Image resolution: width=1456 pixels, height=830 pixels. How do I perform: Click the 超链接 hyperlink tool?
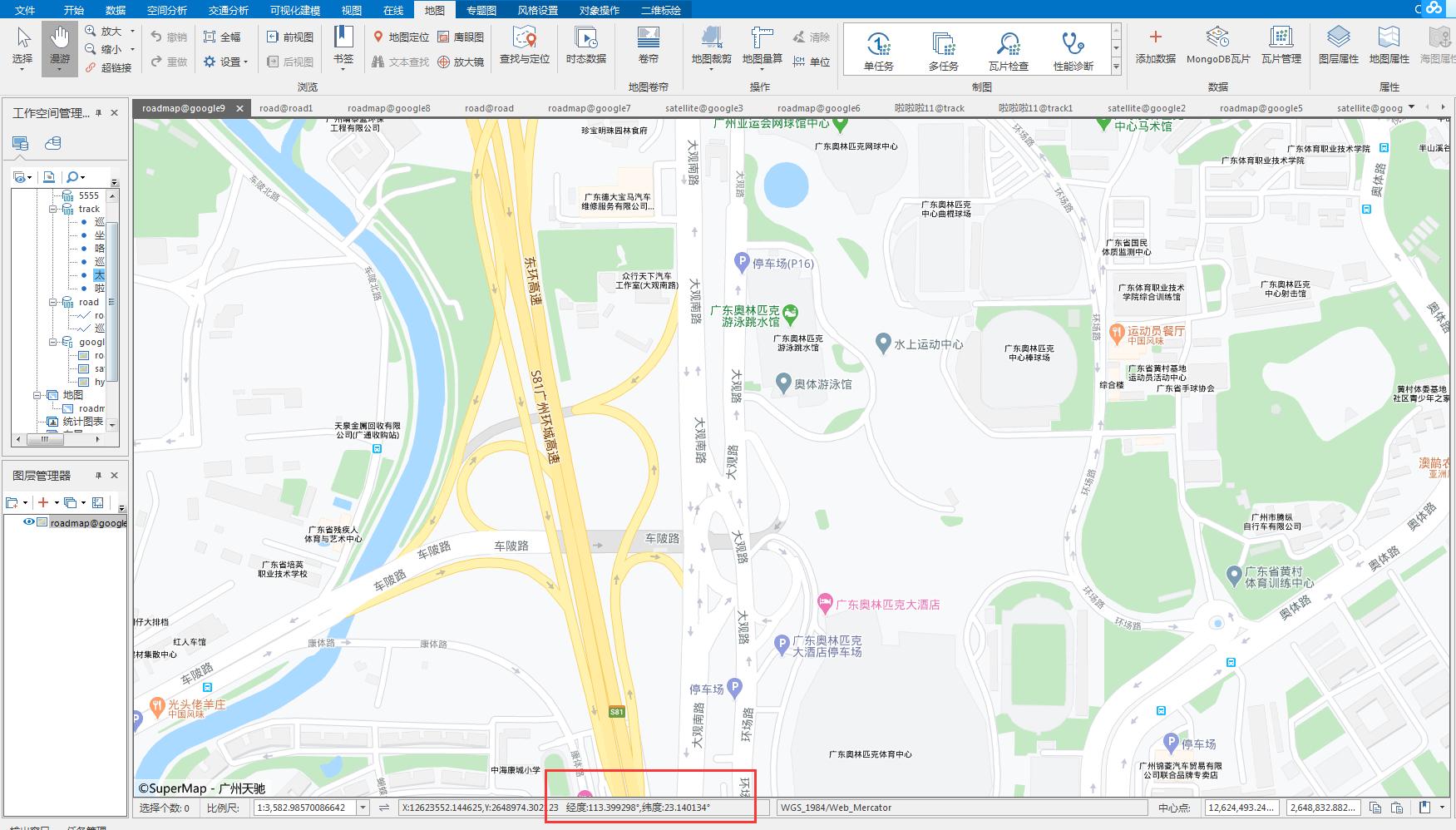pos(109,67)
